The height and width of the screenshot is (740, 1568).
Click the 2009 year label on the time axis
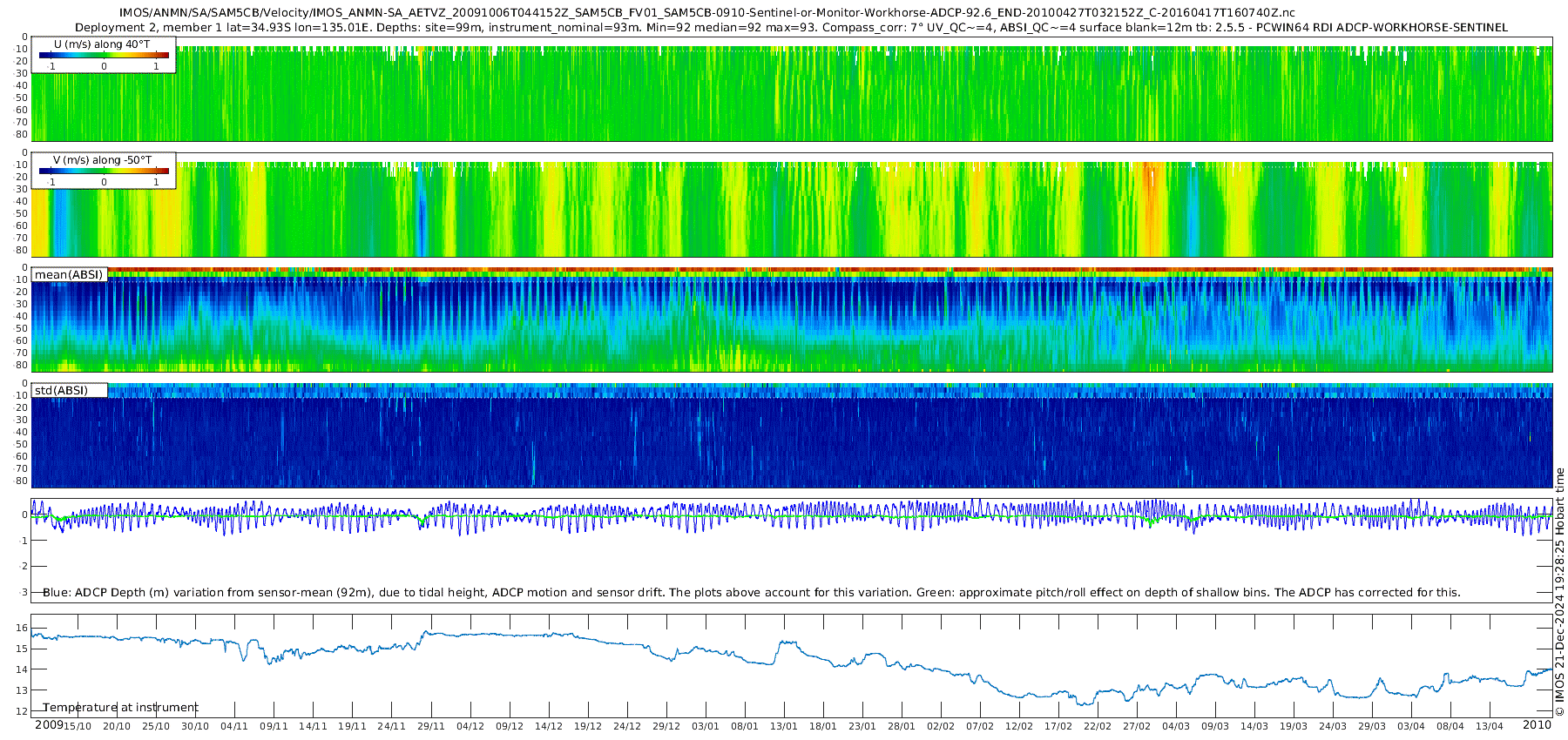pyautogui.click(x=49, y=725)
